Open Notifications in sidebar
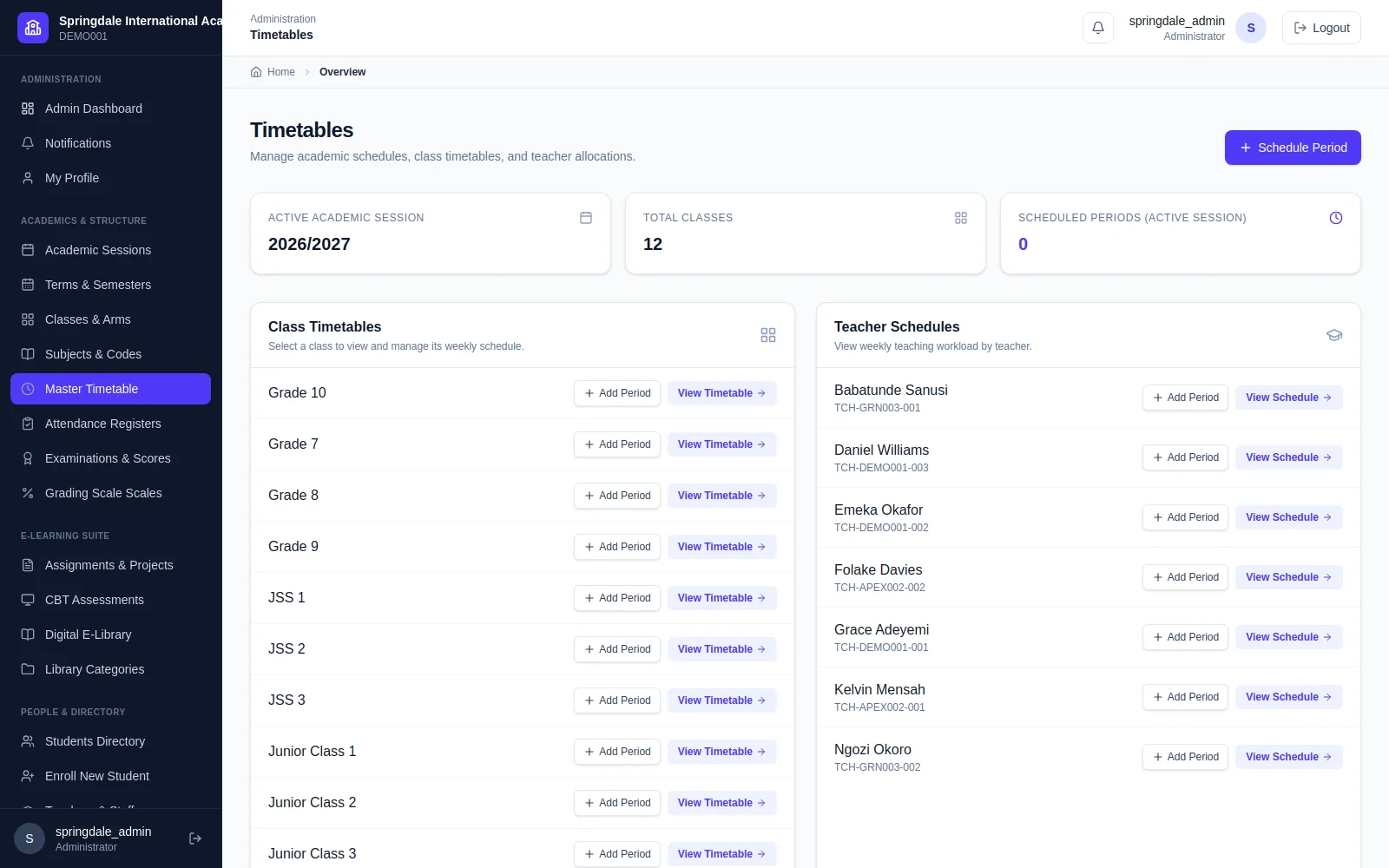This screenshot has height=868, width=1389. tap(110, 143)
